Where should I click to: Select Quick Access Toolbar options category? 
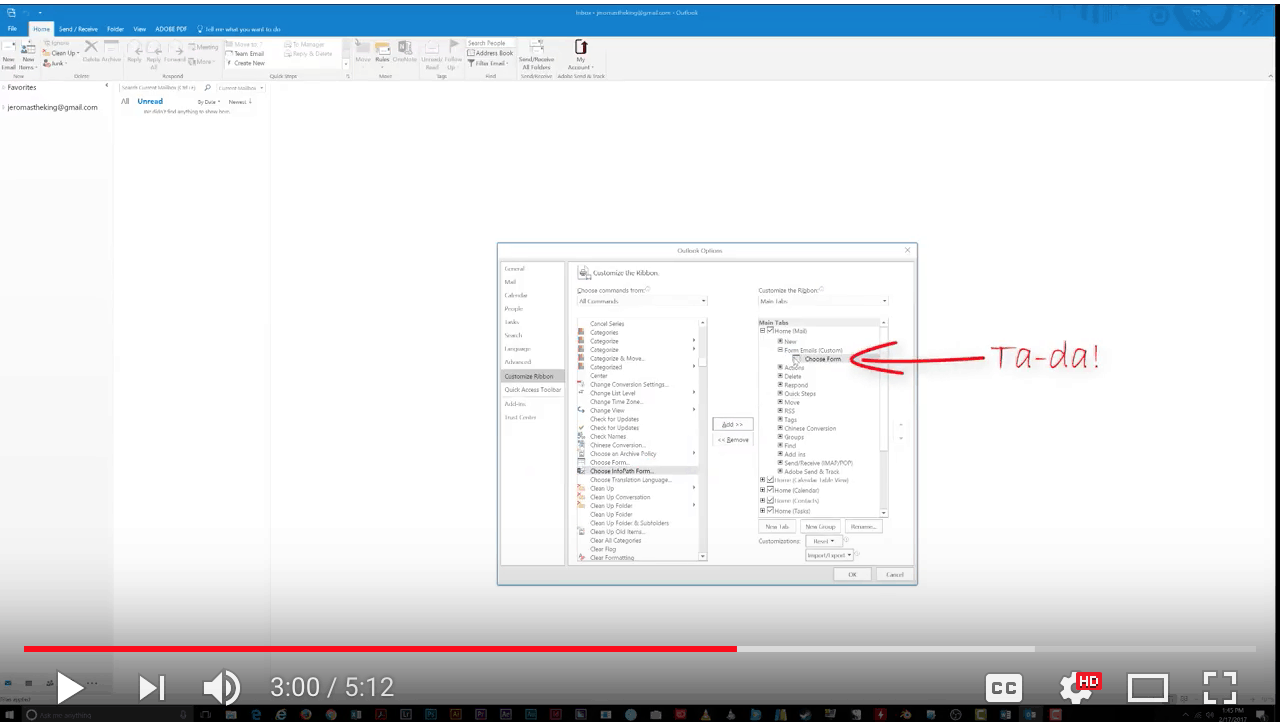pyautogui.click(x=533, y=390)
